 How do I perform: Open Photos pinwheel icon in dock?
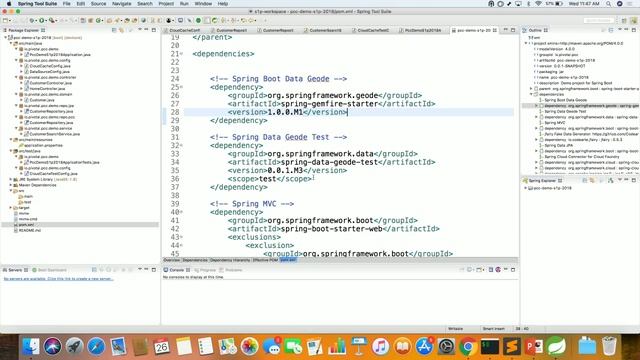coord(249,347)
